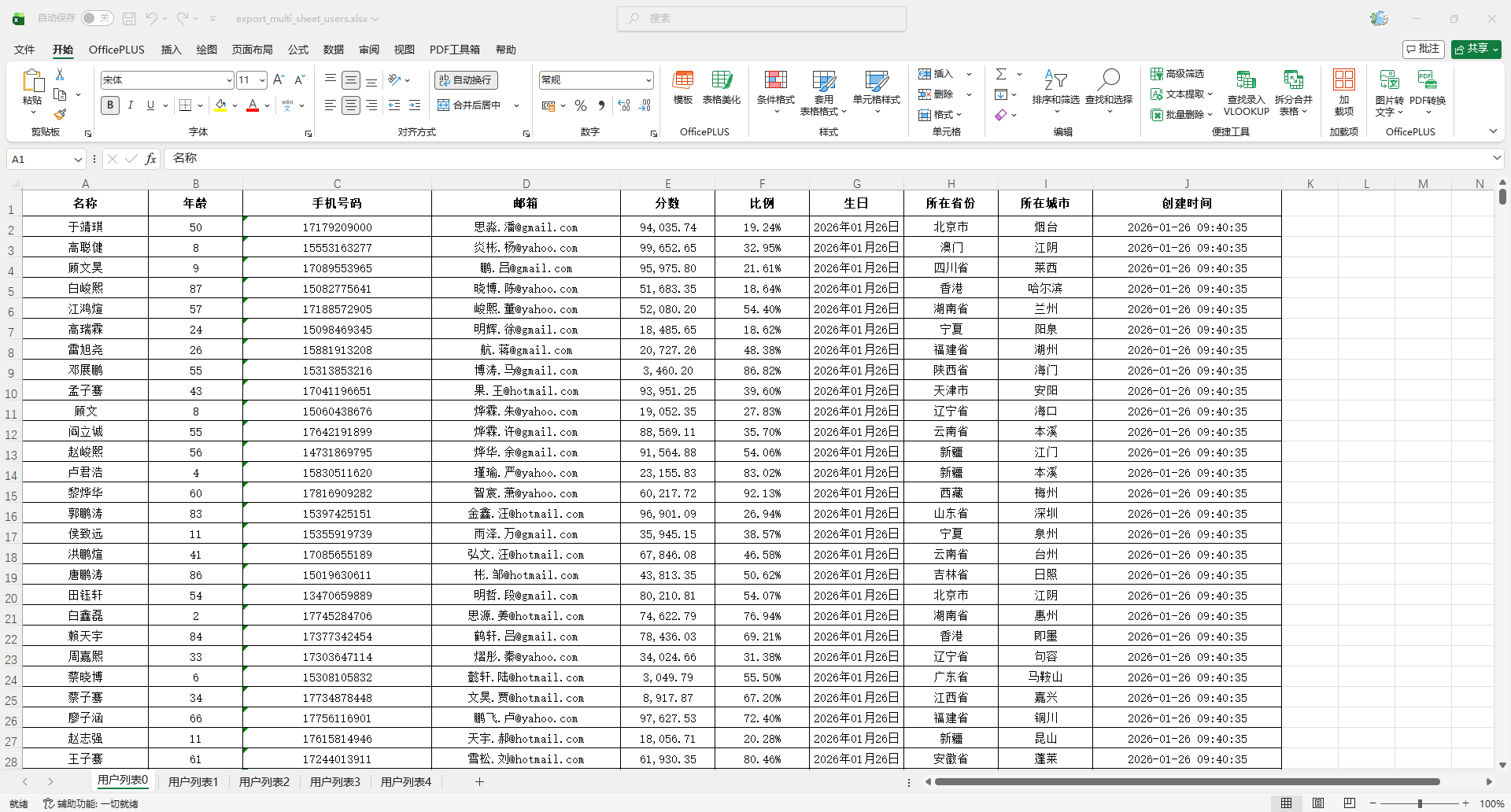Image resolution: width=1511 pixels, height=812 pixels.
Task: Click the 批注 comments button
Action: point(1423,49)
